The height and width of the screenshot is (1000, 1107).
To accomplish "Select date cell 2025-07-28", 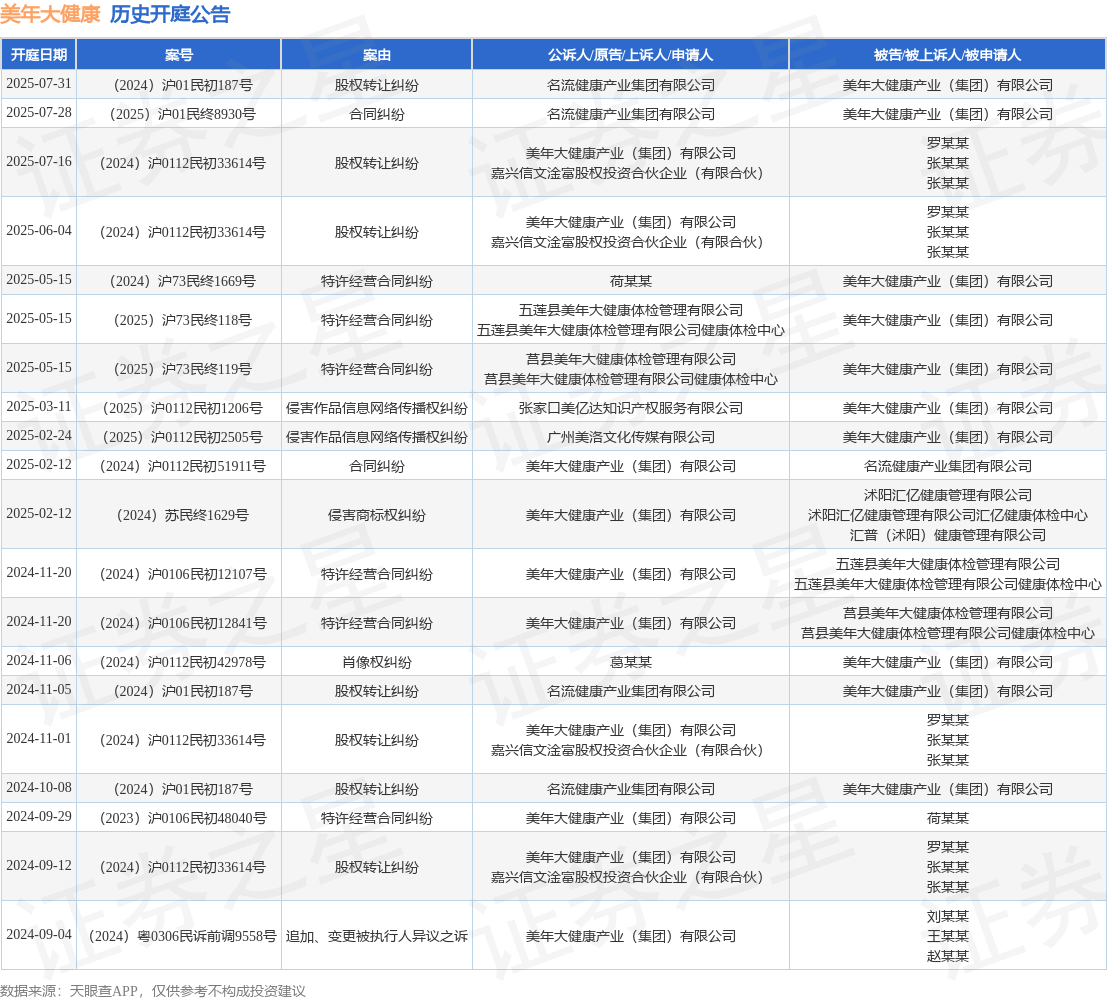I will [x=39, y=112].
